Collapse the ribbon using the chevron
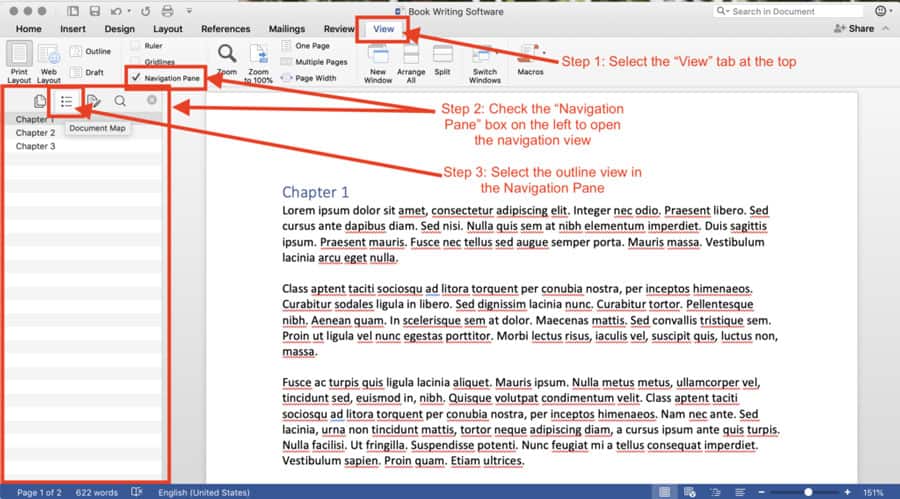Screen dimensions: 900x499 click(888, 29)
